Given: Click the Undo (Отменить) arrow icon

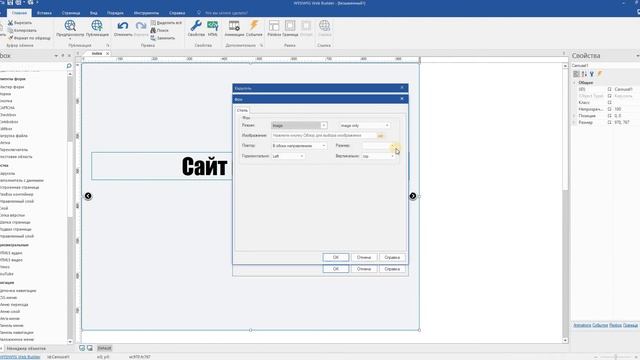Looking at the screenshot, I should 122,26.
